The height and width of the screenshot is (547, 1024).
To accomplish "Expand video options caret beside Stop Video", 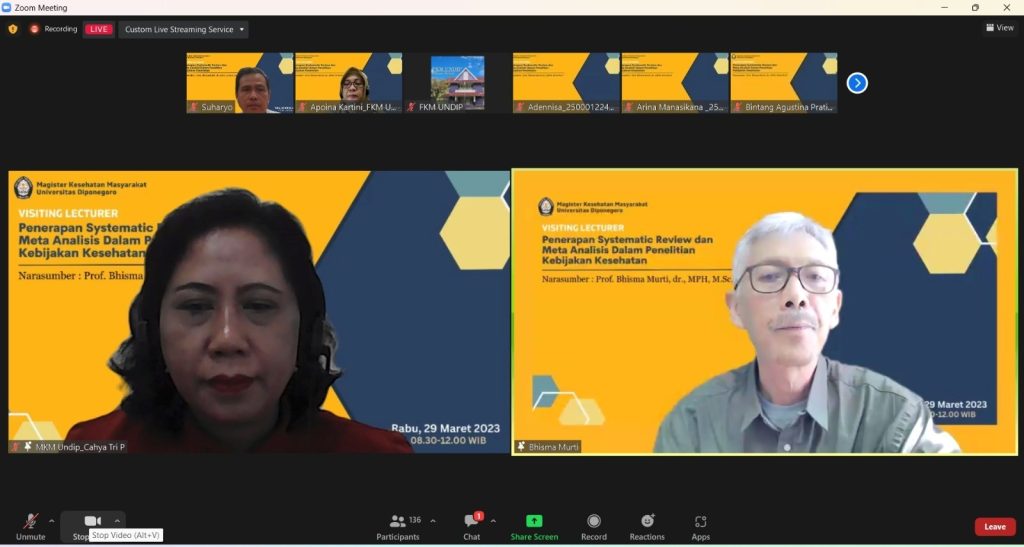I will point(117,521).
